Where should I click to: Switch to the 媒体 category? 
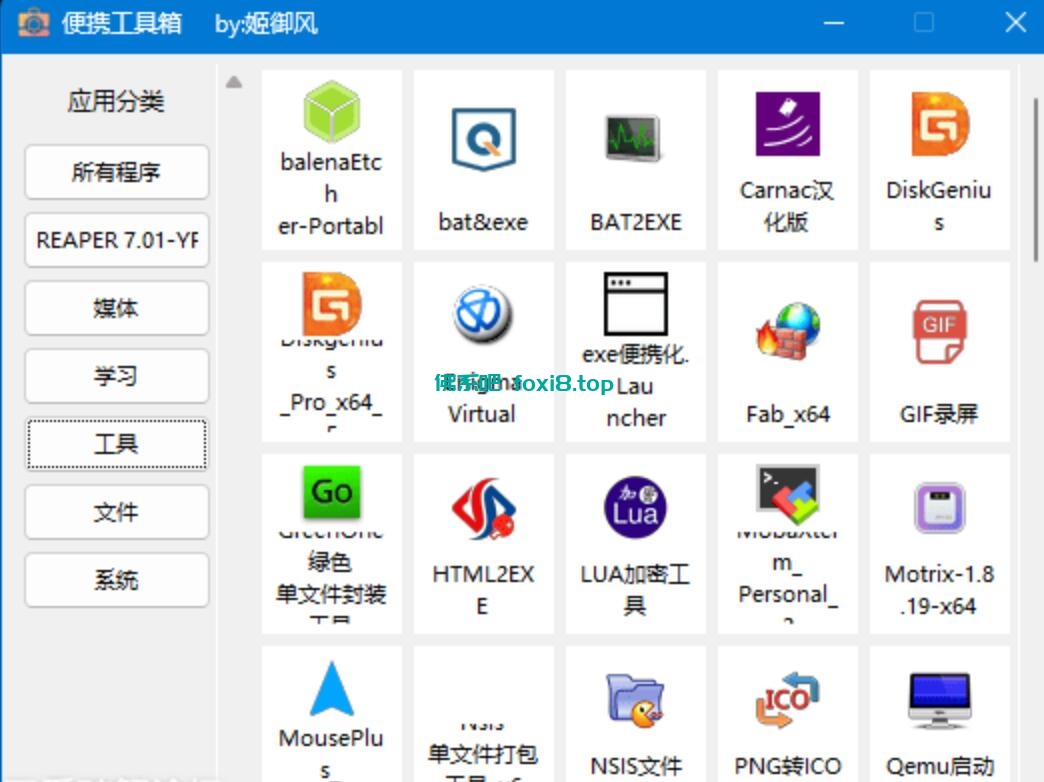[x=116, y=308]
